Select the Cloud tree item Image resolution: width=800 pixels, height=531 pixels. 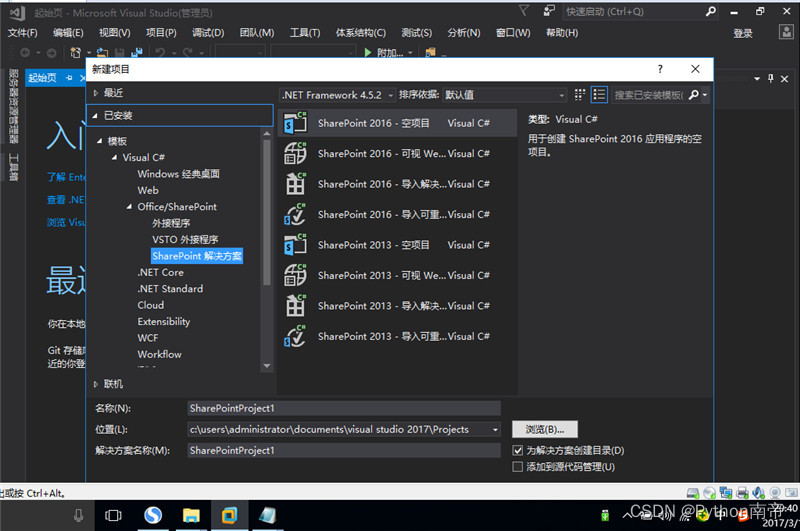pos(151,305)
